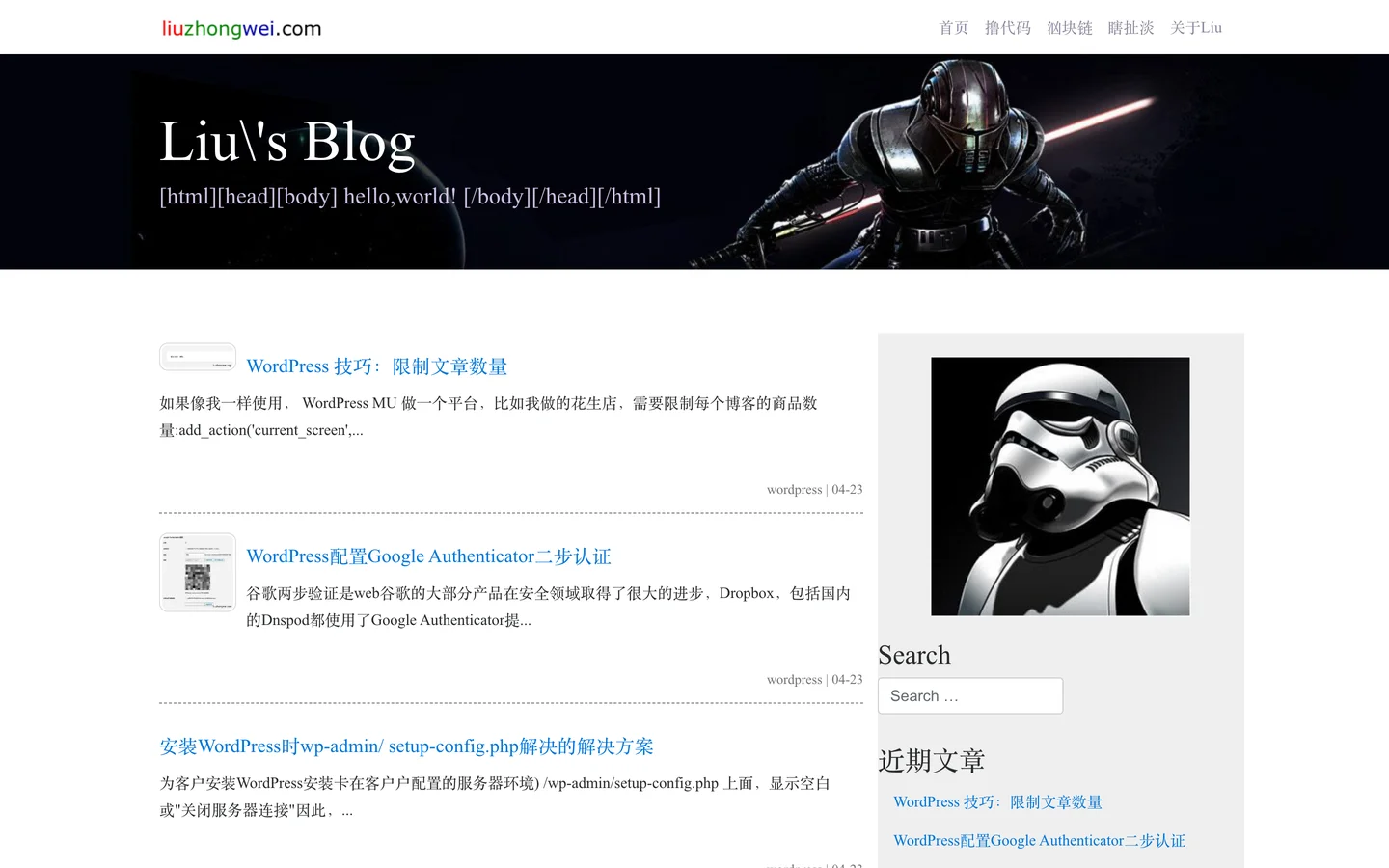This screenshot has height=868, width=1389.
Task: Open the 关于Liu menu item
Action: [1196, 28]
